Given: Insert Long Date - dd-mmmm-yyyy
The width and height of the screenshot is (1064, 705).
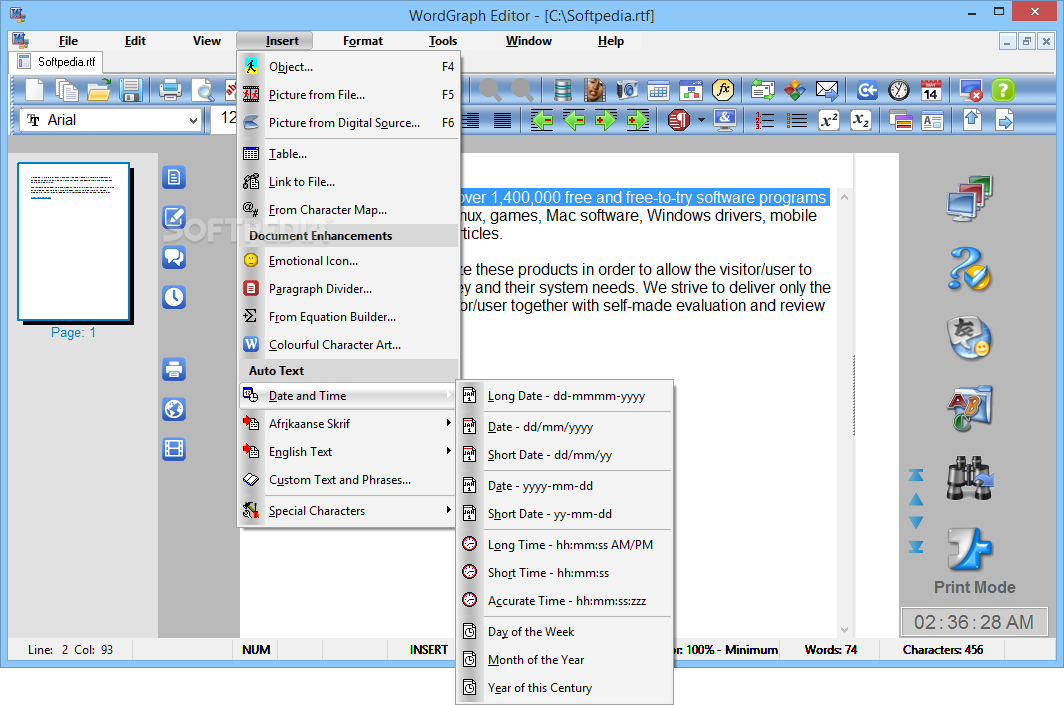Looking at the screenshot, I should coord(565,396).
